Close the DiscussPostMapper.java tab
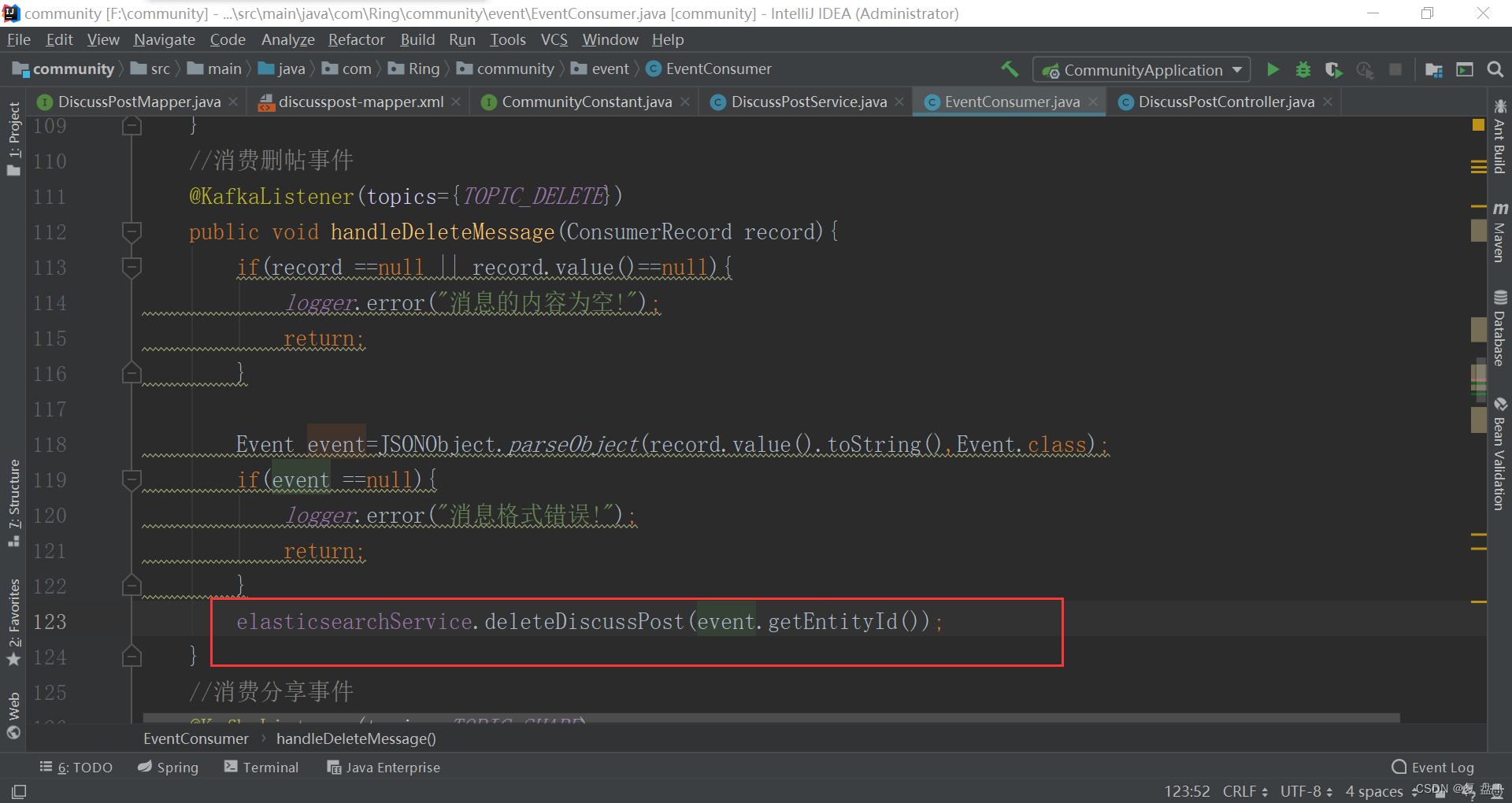Viewport: 1512px width, 803px height. tap(233, 102)
